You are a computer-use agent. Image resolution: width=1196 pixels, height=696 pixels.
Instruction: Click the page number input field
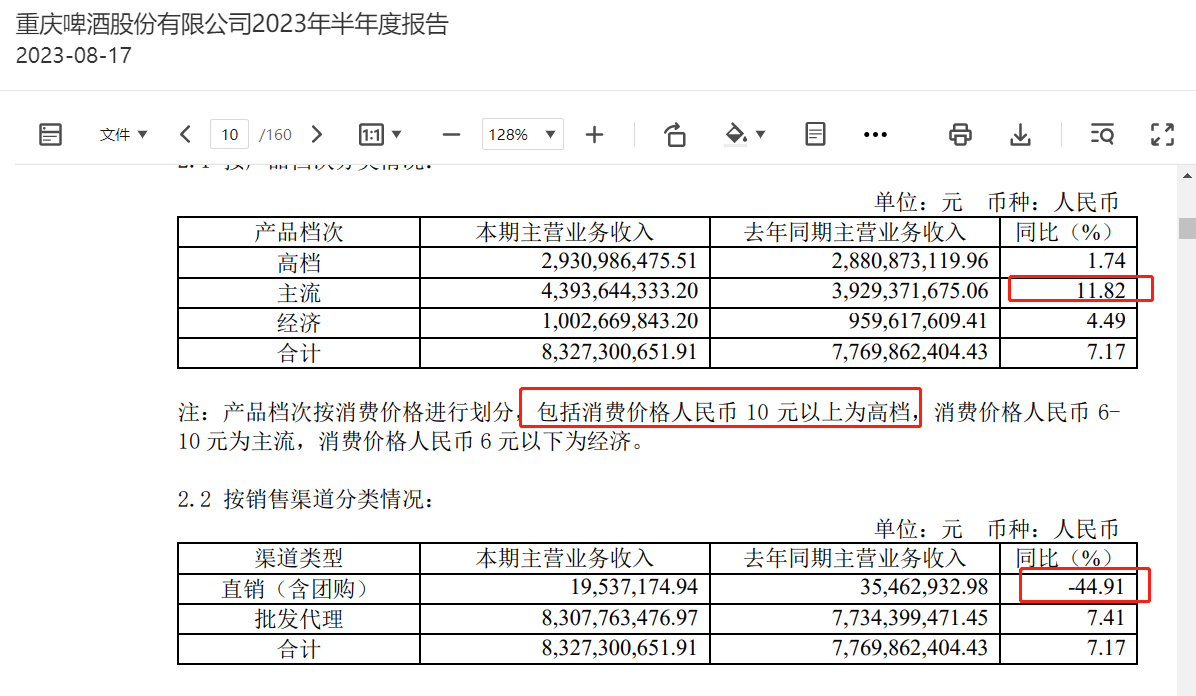(x=230, y=134)
